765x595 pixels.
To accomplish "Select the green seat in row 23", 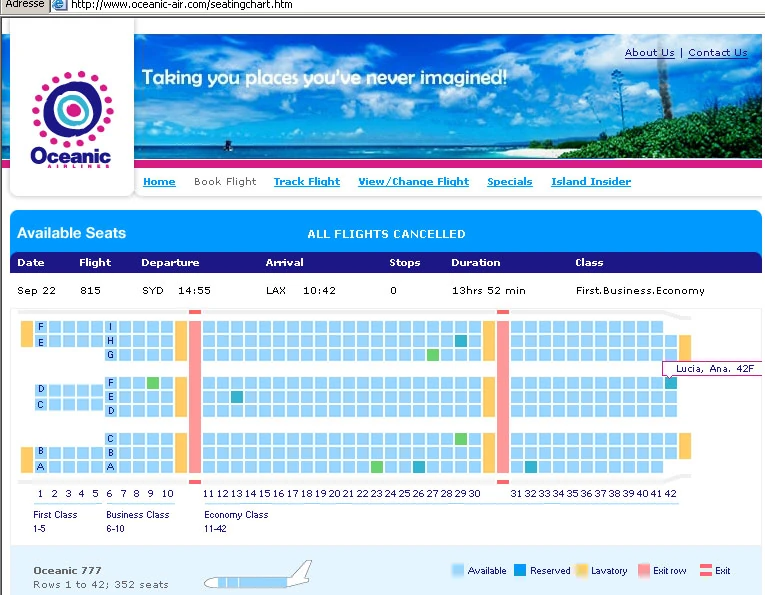I will click(x=377, y=467).
